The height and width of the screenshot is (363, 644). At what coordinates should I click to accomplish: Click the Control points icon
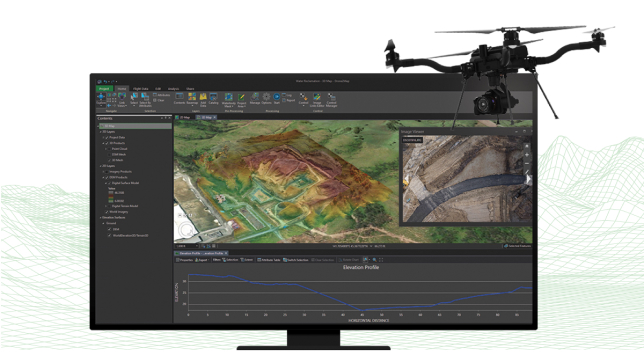click(x=304, y=99)
